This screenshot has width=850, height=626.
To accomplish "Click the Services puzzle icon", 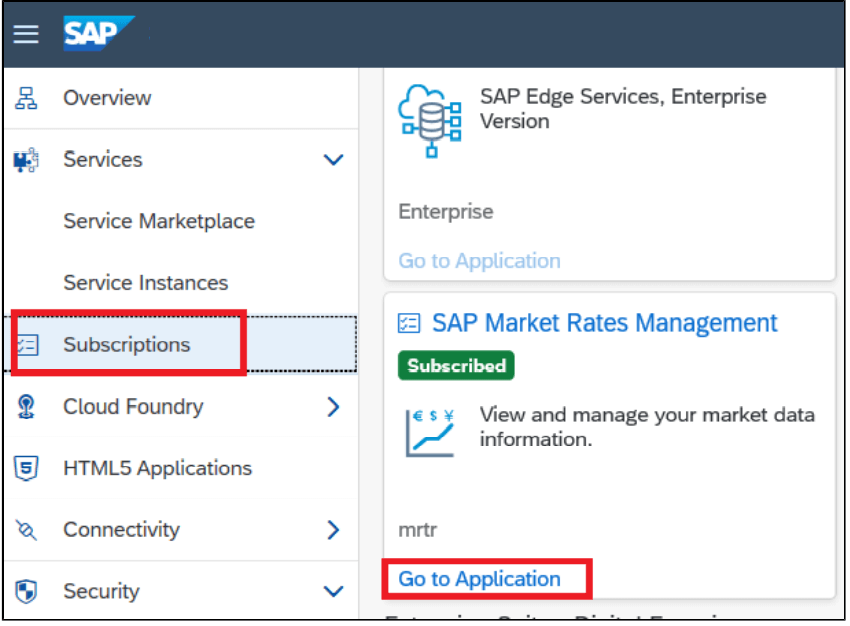I will coord(26,160).
